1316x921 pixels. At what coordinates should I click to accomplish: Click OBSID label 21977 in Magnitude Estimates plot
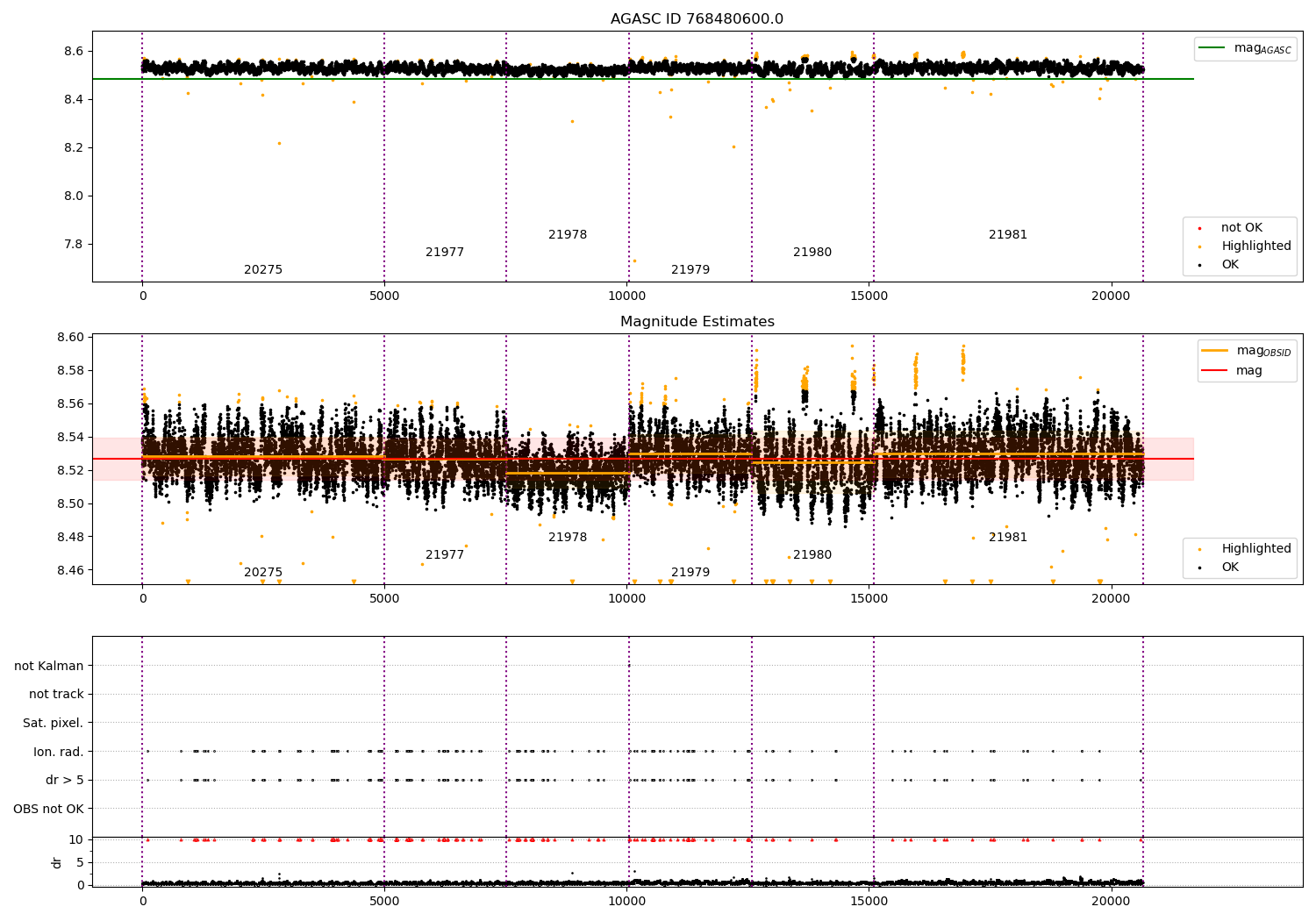(445, 555)
